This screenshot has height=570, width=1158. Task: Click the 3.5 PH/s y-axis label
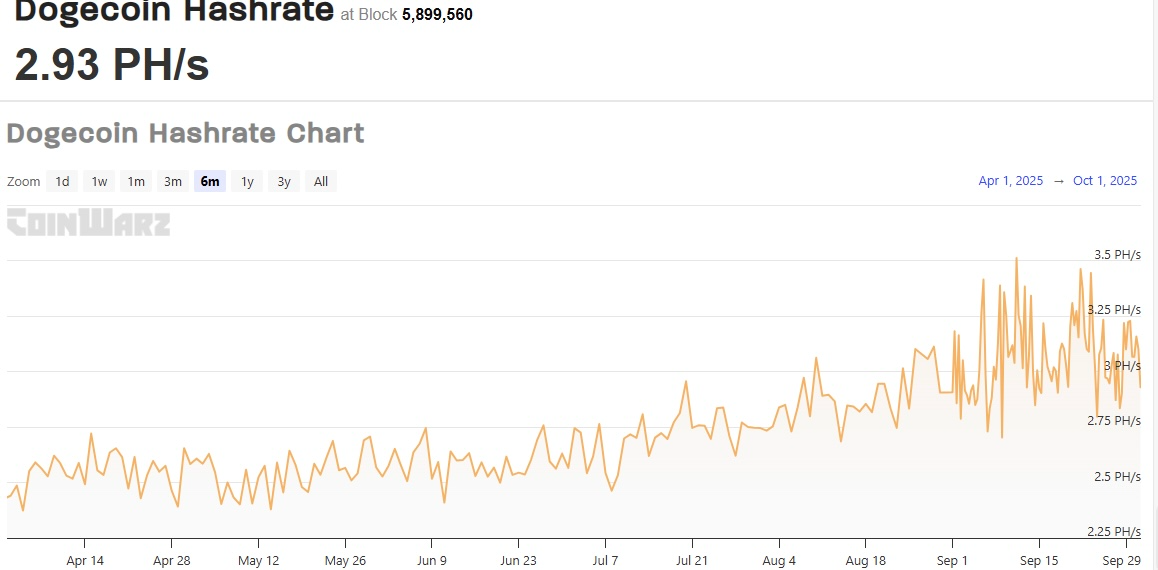[1116, 255]
